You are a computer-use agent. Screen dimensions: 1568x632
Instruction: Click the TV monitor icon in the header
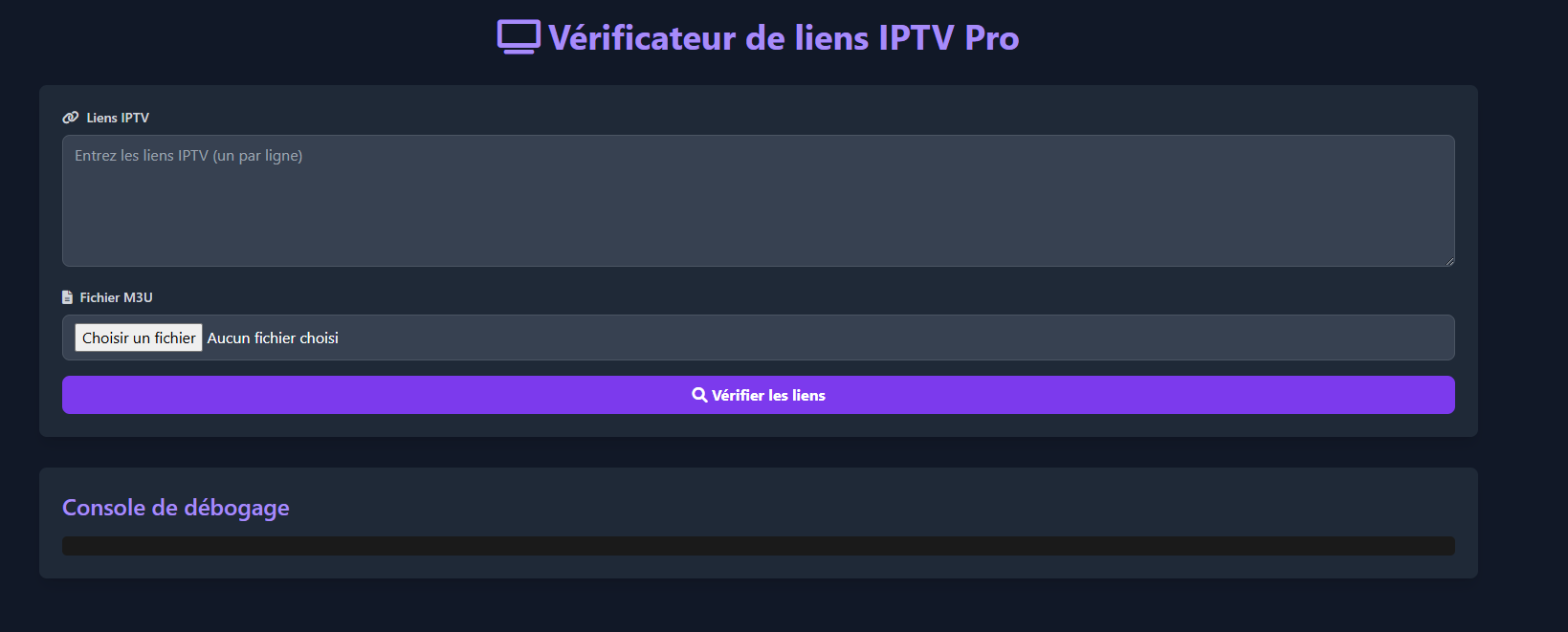click(519, 37)
